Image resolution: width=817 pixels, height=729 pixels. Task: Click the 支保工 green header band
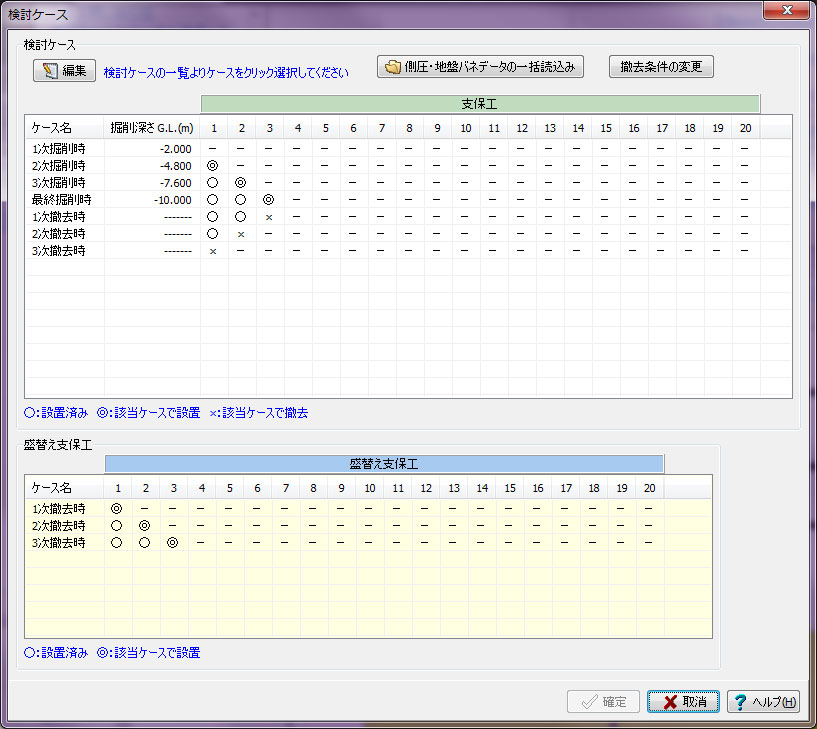[480, 104]
